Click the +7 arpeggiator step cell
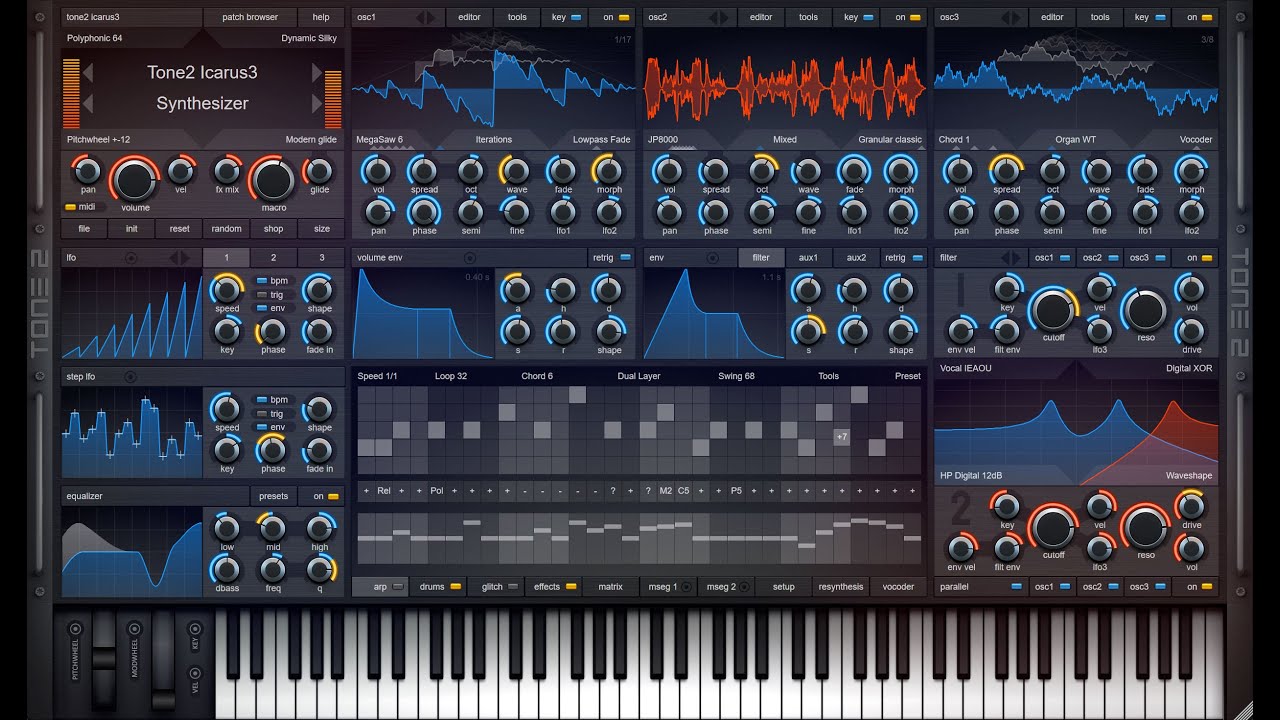This screenshot has width=1280, height=720. pyautogui.click(x=842, y=437)
